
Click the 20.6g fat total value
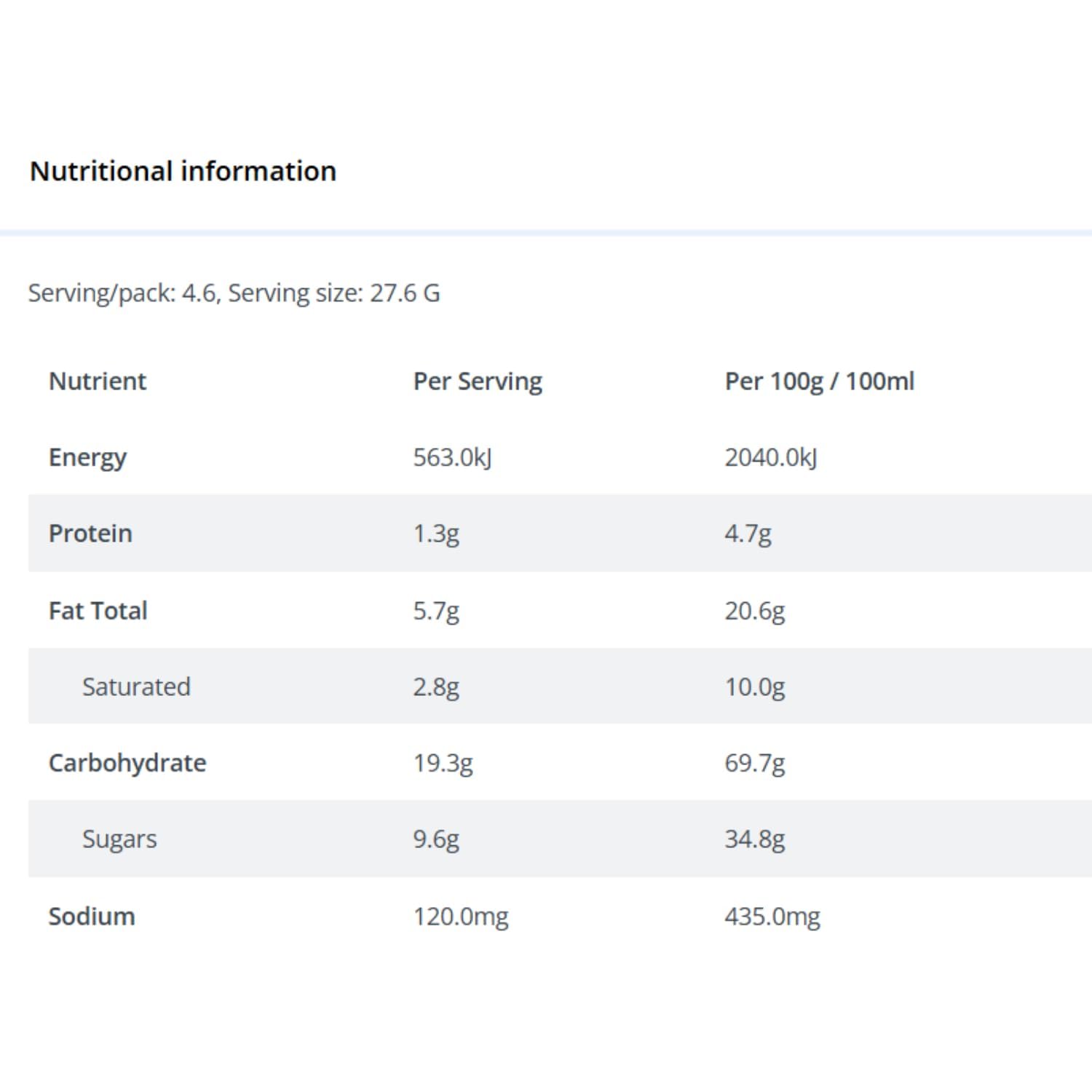point(754,610)
